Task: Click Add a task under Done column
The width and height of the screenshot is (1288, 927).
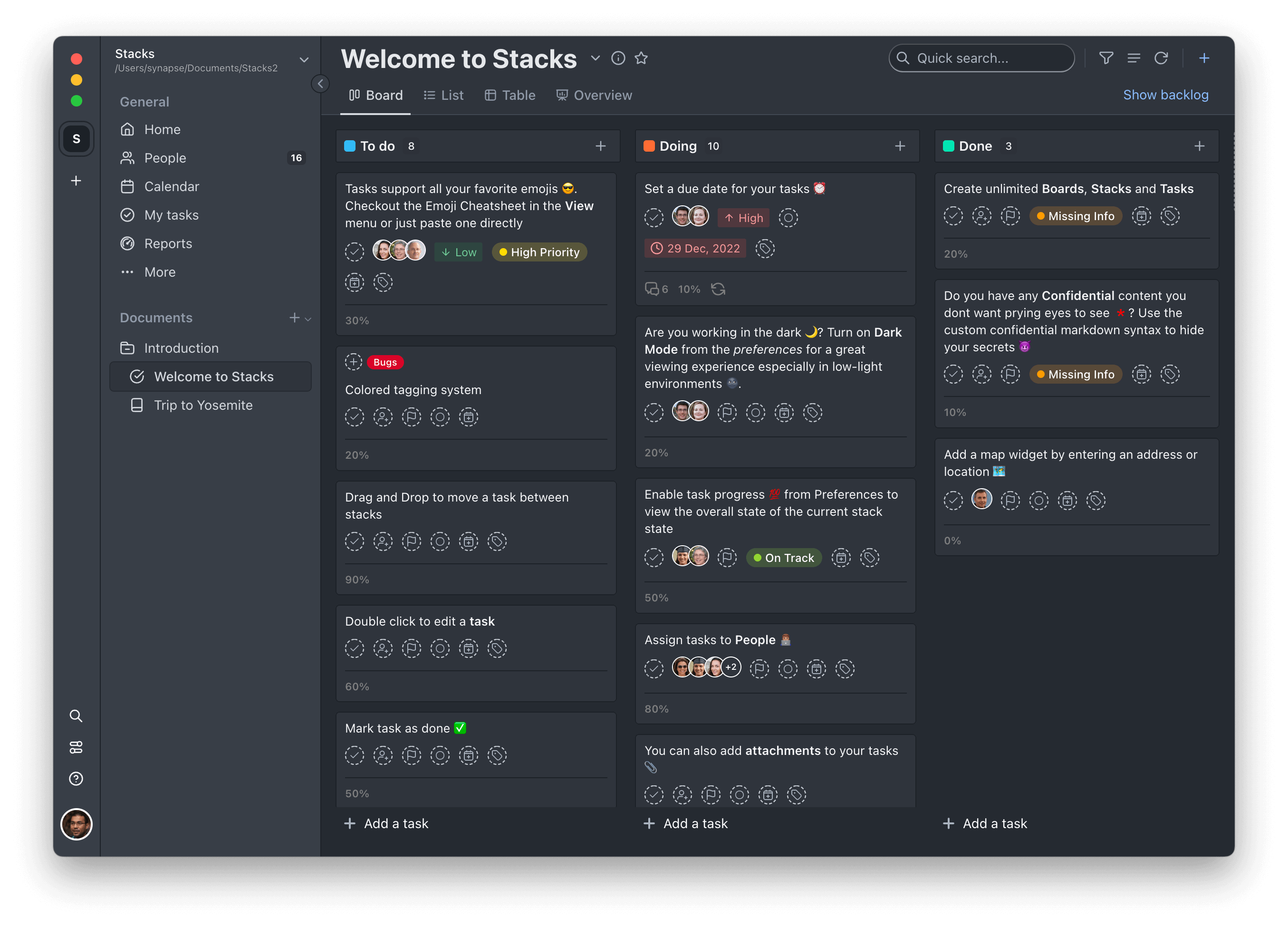Action: (985, 824)
